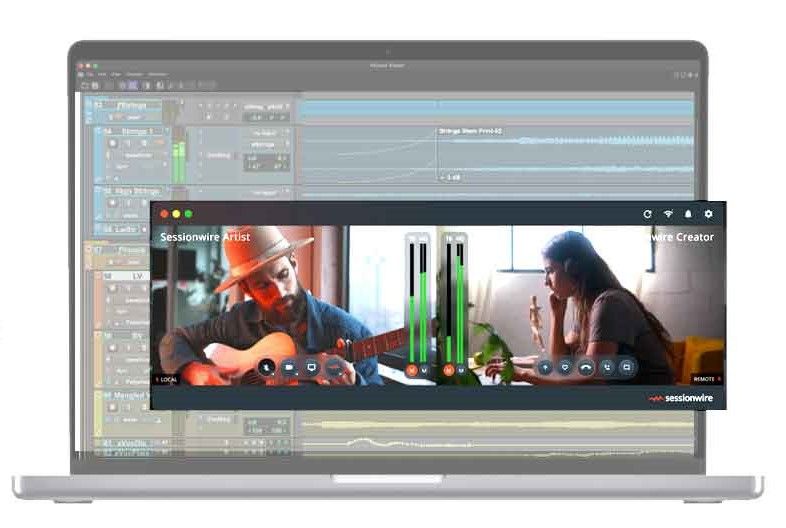Screen dimensions: 786x528
Task: Toggle the orange M mute under local meter
Action: 412,370
